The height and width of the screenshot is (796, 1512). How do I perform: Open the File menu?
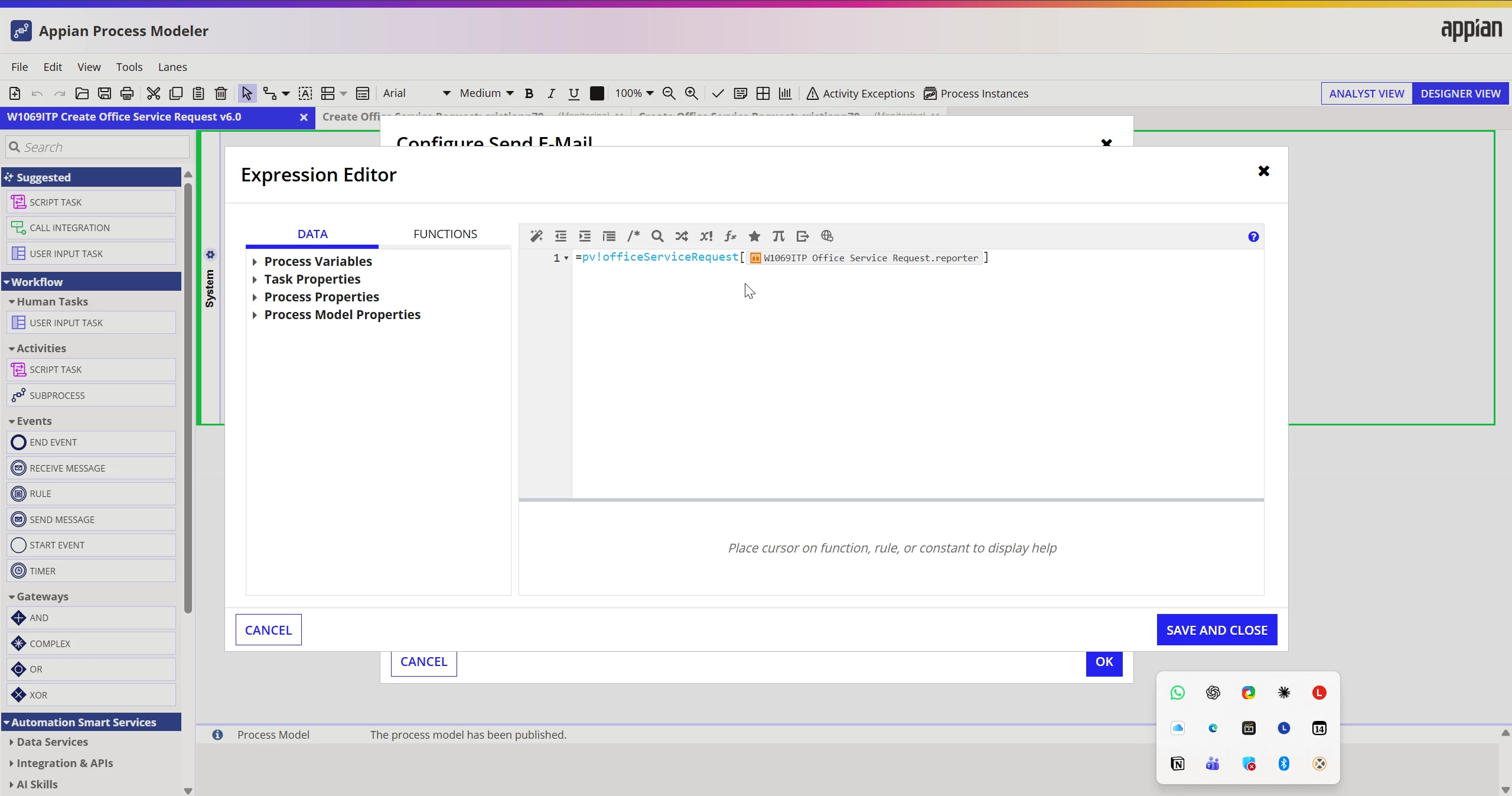19,67
